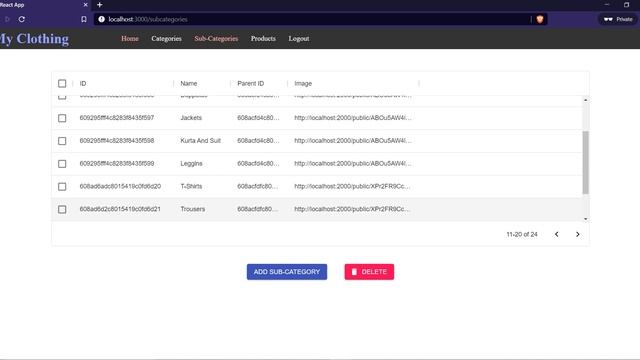
Task: Click the red DELETE button
Action: (369, 272)
